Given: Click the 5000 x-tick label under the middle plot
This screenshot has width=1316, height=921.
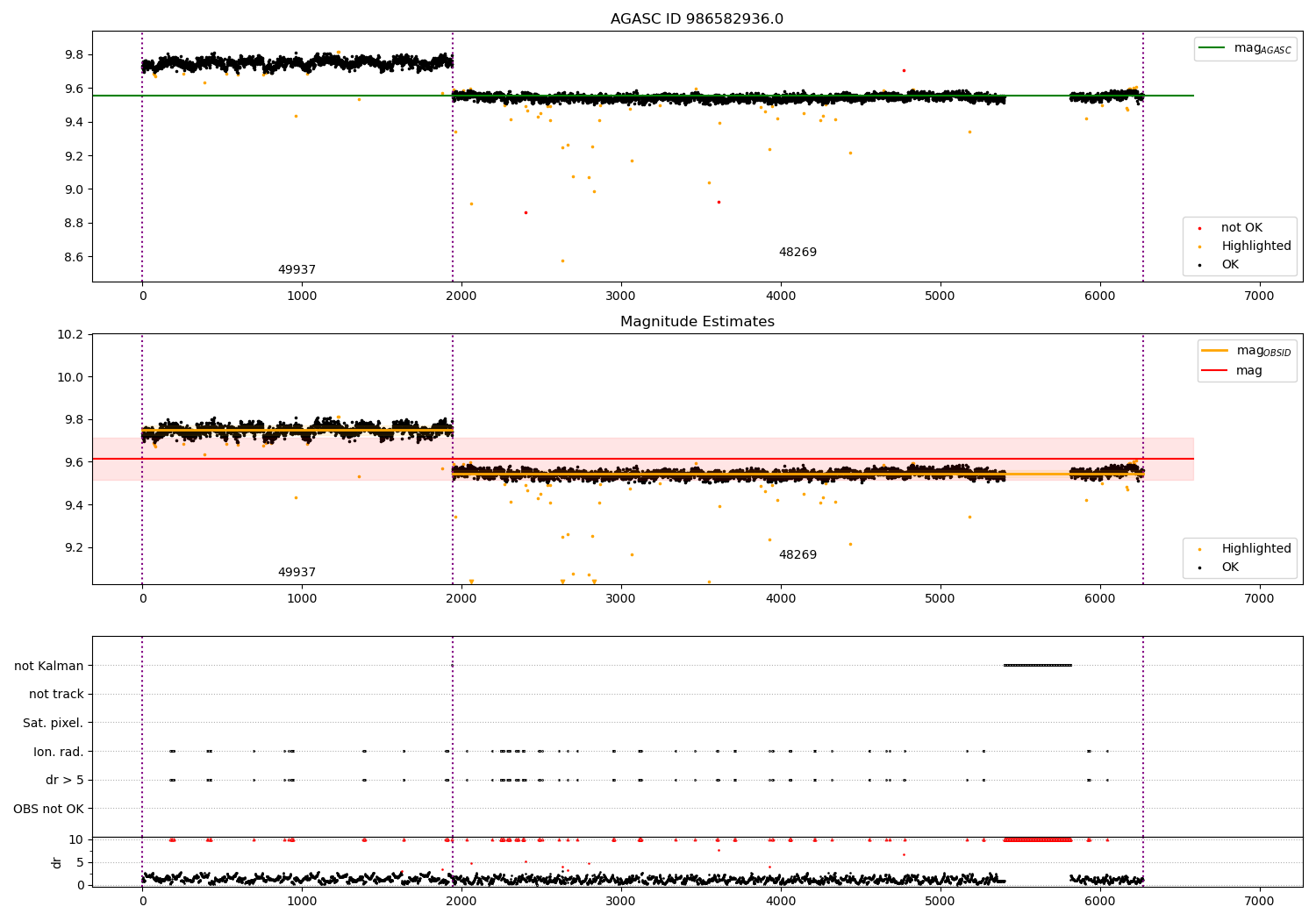Looking at the screenshot, I should pos(941,599).
